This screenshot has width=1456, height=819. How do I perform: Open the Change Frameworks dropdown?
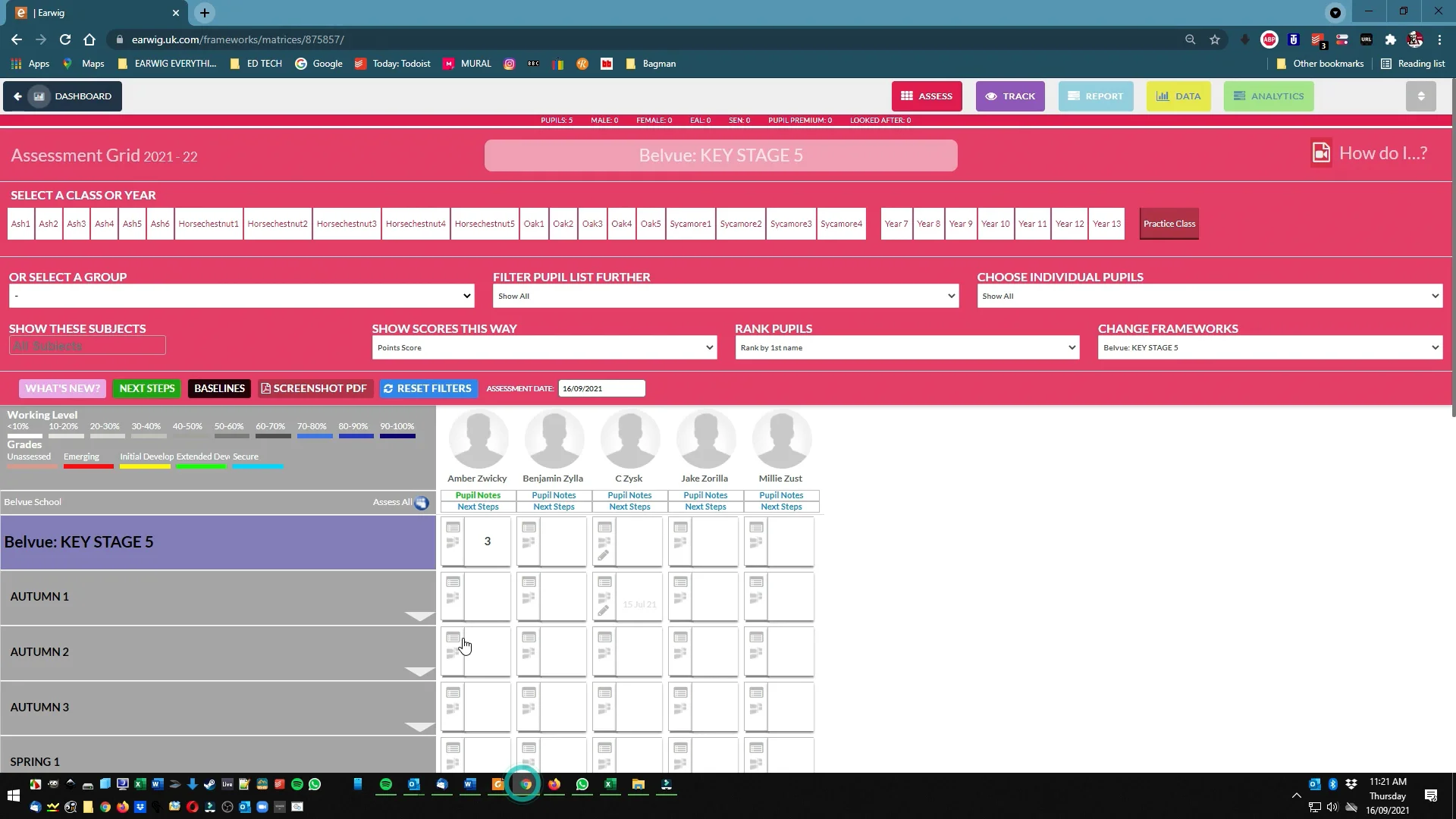[1269, 348]
